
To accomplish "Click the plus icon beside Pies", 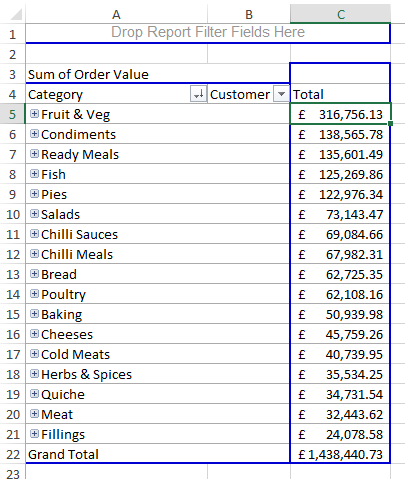I will [x=34, y=194].
